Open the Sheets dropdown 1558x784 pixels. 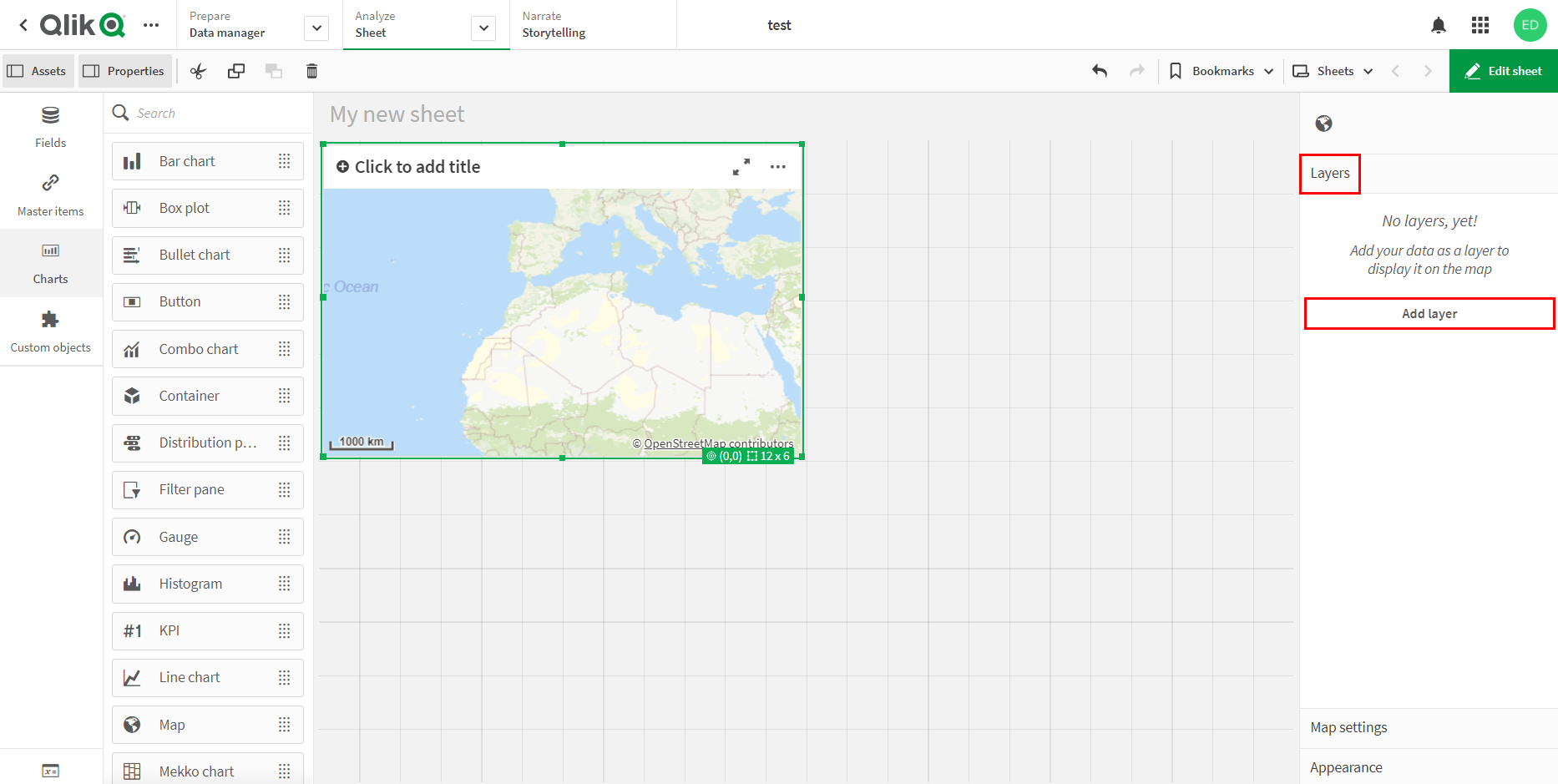point(1333,71)
